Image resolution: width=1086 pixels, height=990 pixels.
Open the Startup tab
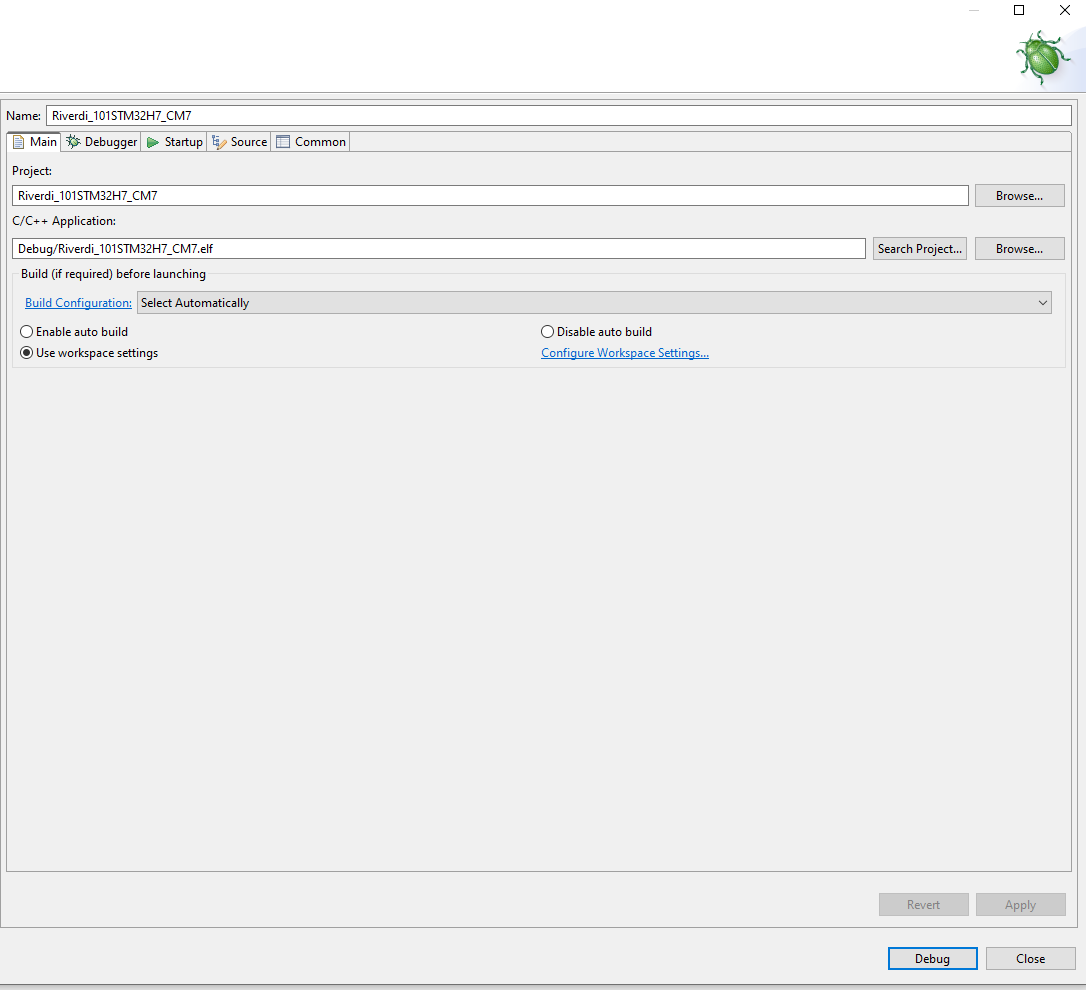(x=175, y=141)
